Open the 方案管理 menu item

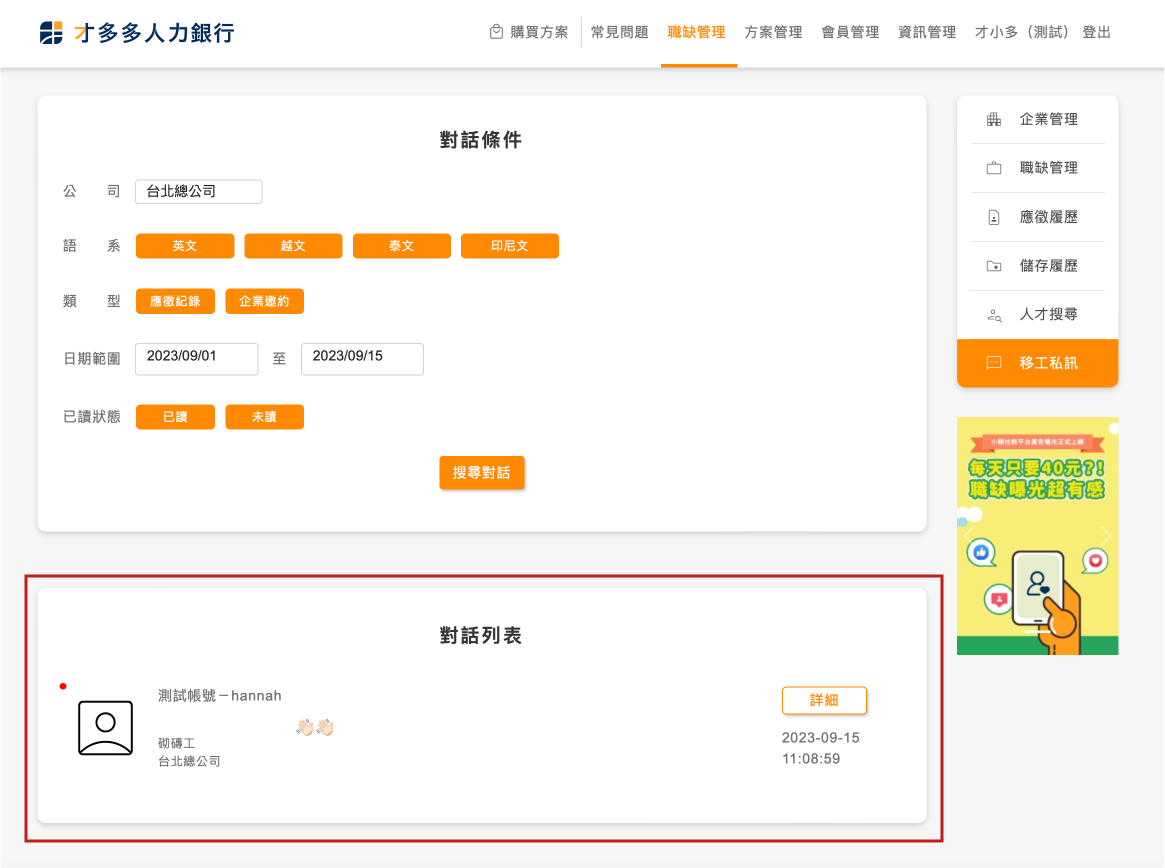773,32
